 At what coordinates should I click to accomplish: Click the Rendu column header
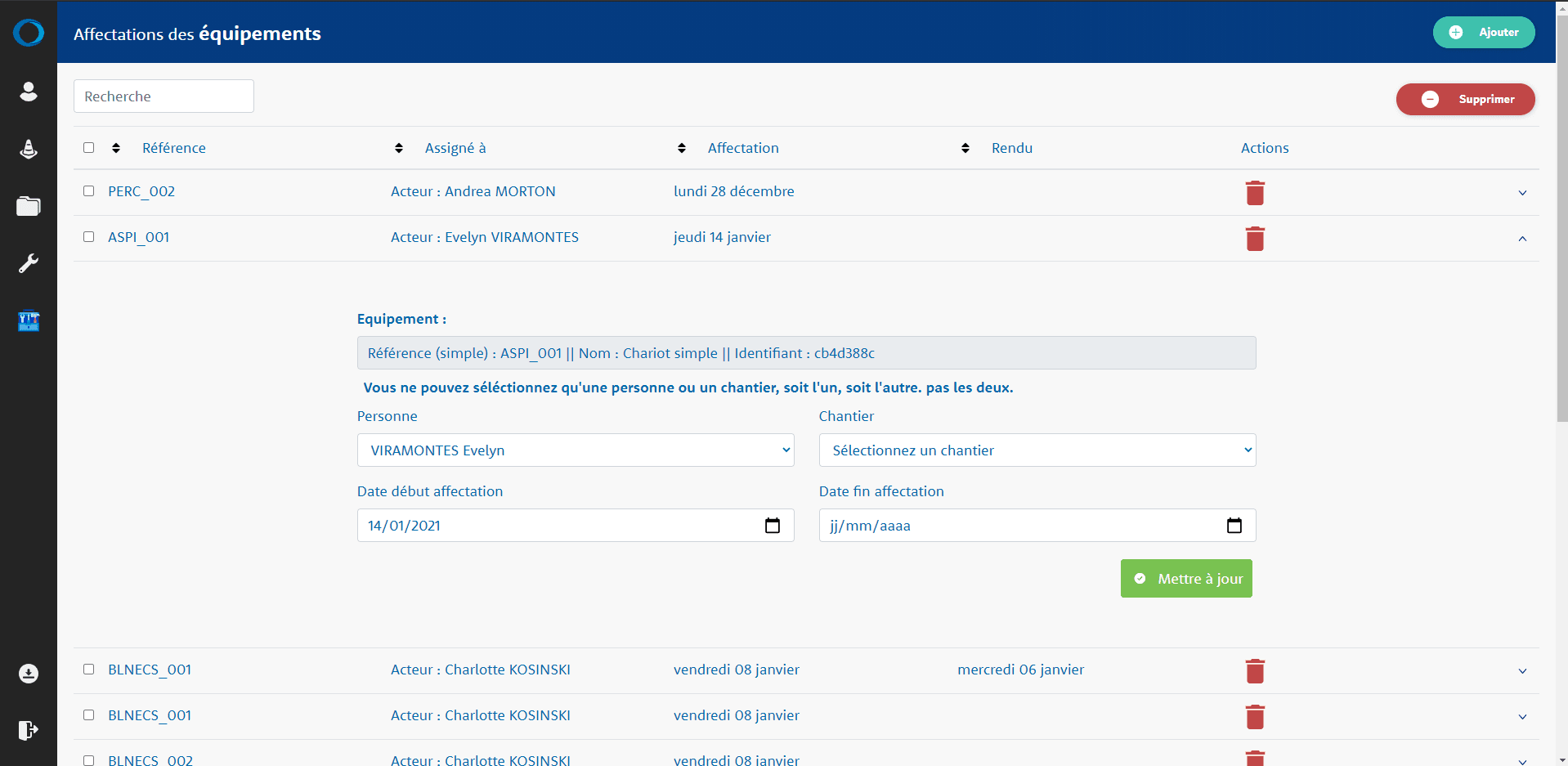pos(1012,148)
